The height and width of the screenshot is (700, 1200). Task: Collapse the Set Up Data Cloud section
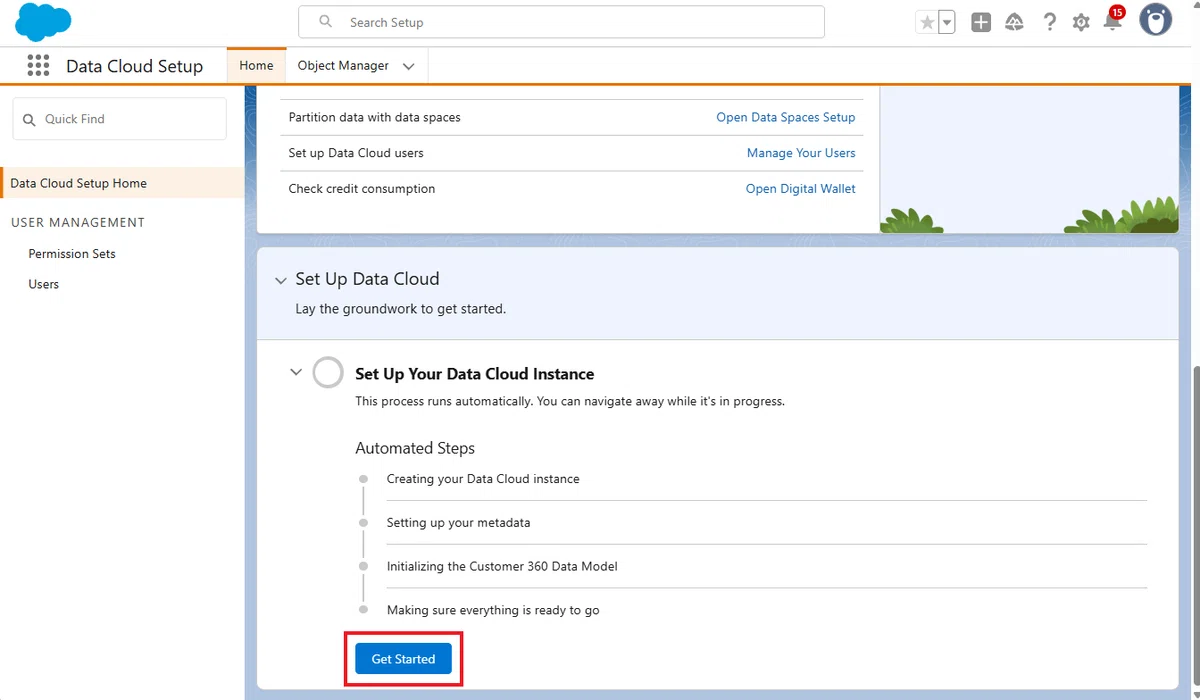pyautogui.click(x=281, y=281)
